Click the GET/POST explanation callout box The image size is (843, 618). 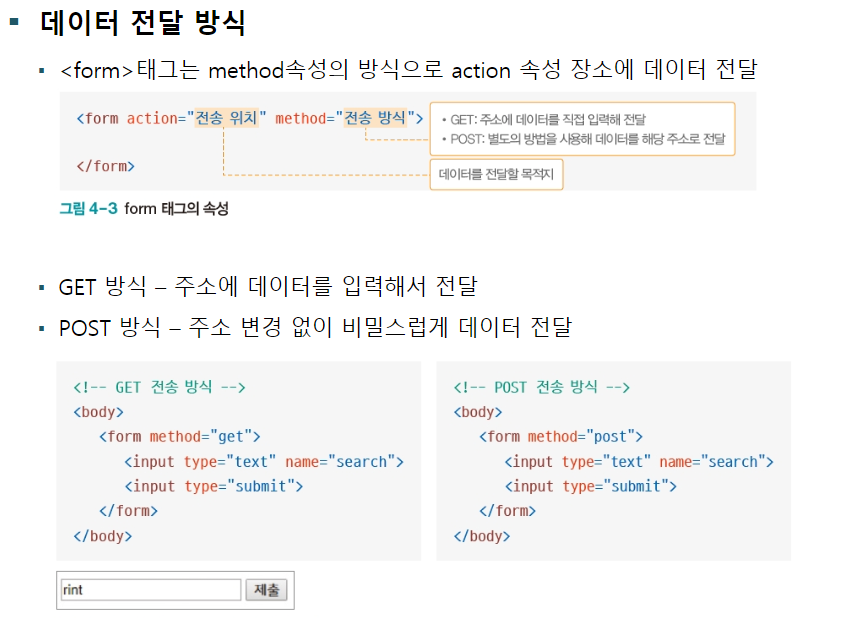click(x=582, y=129)
